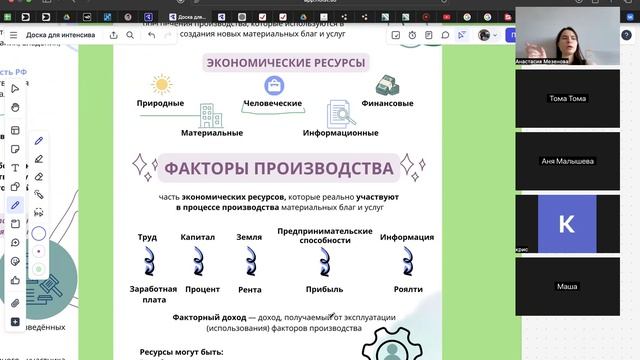Choose the smart drawing pen option
The image size is (640, 360).
click(39, 194)
